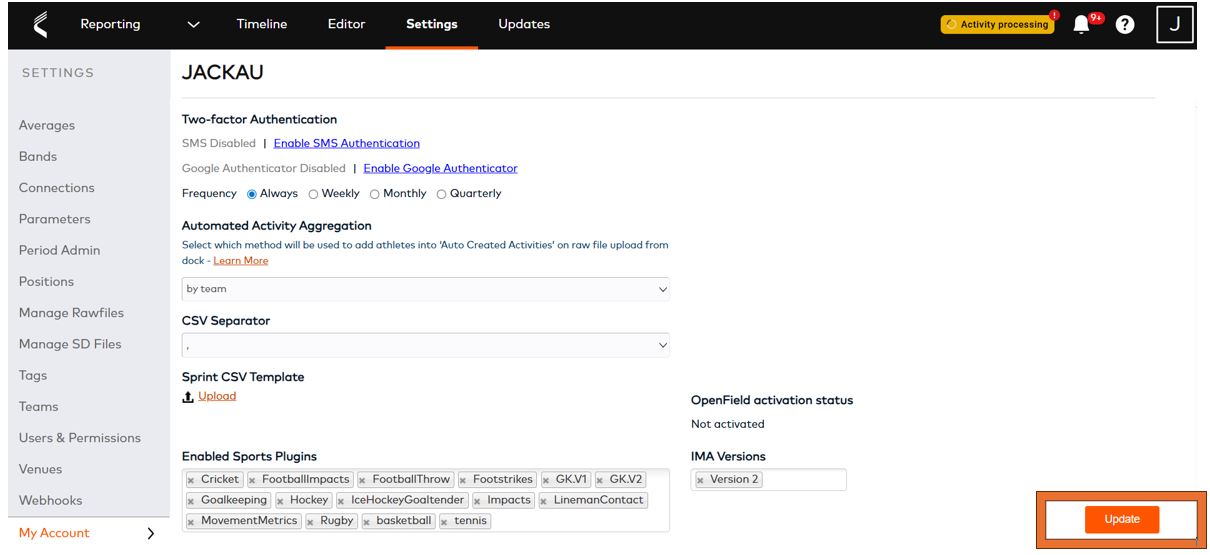Remove the IceHockeyGoaltender plugin tag
Image resolution: width=1210 pixels, height=555 pixels.
point(342,501)
